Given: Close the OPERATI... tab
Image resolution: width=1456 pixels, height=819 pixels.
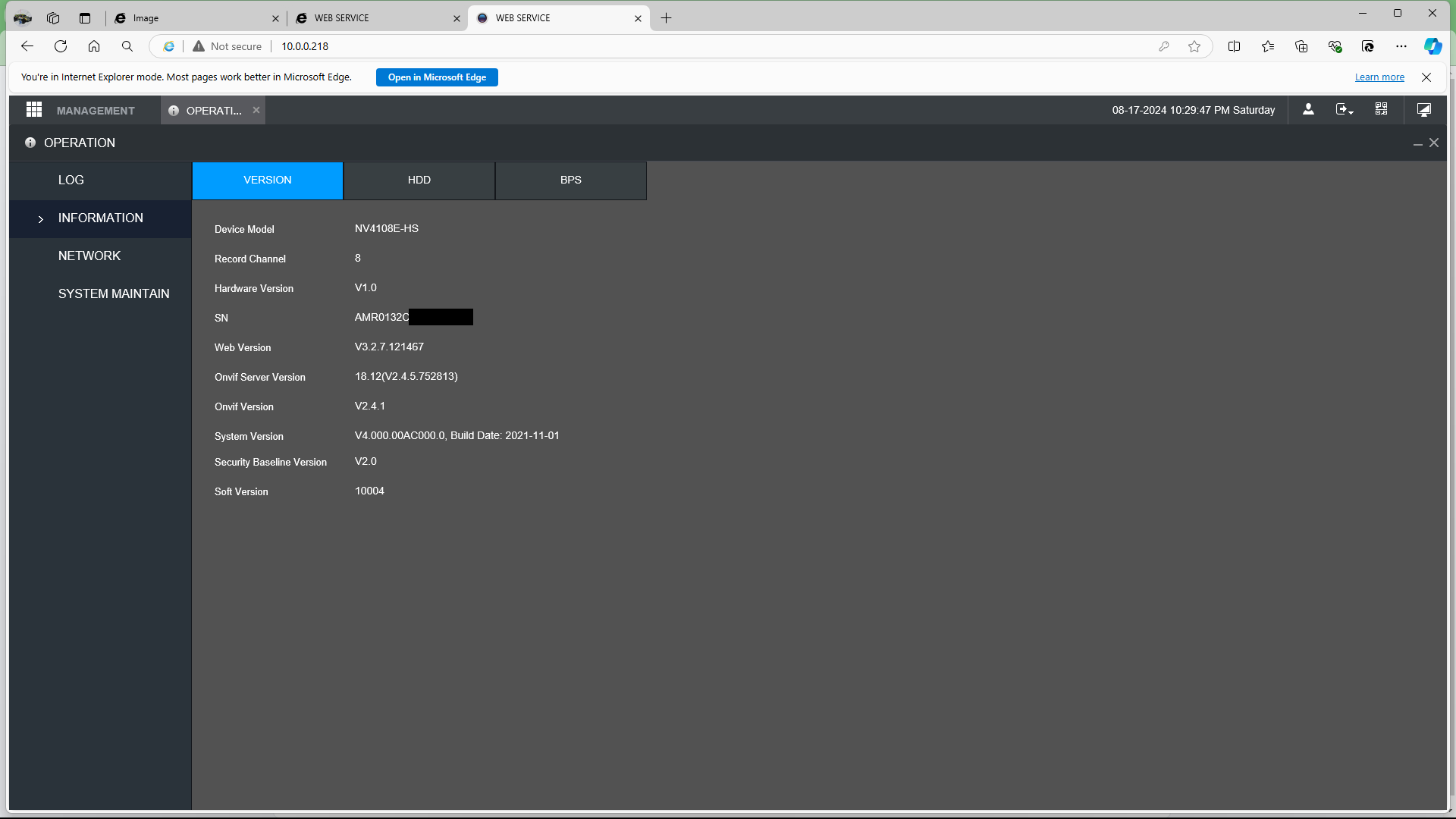Looking at the screenshot, I should point(256,110).
